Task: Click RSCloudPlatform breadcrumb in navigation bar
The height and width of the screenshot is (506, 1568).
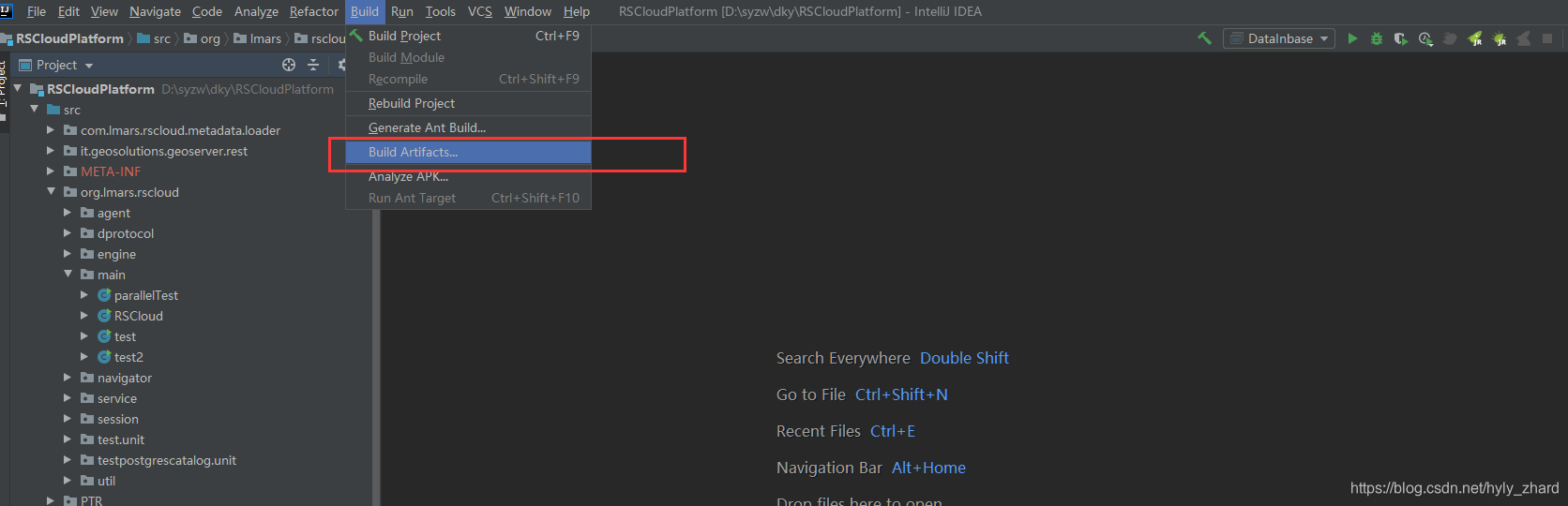Action: [62, 38]
